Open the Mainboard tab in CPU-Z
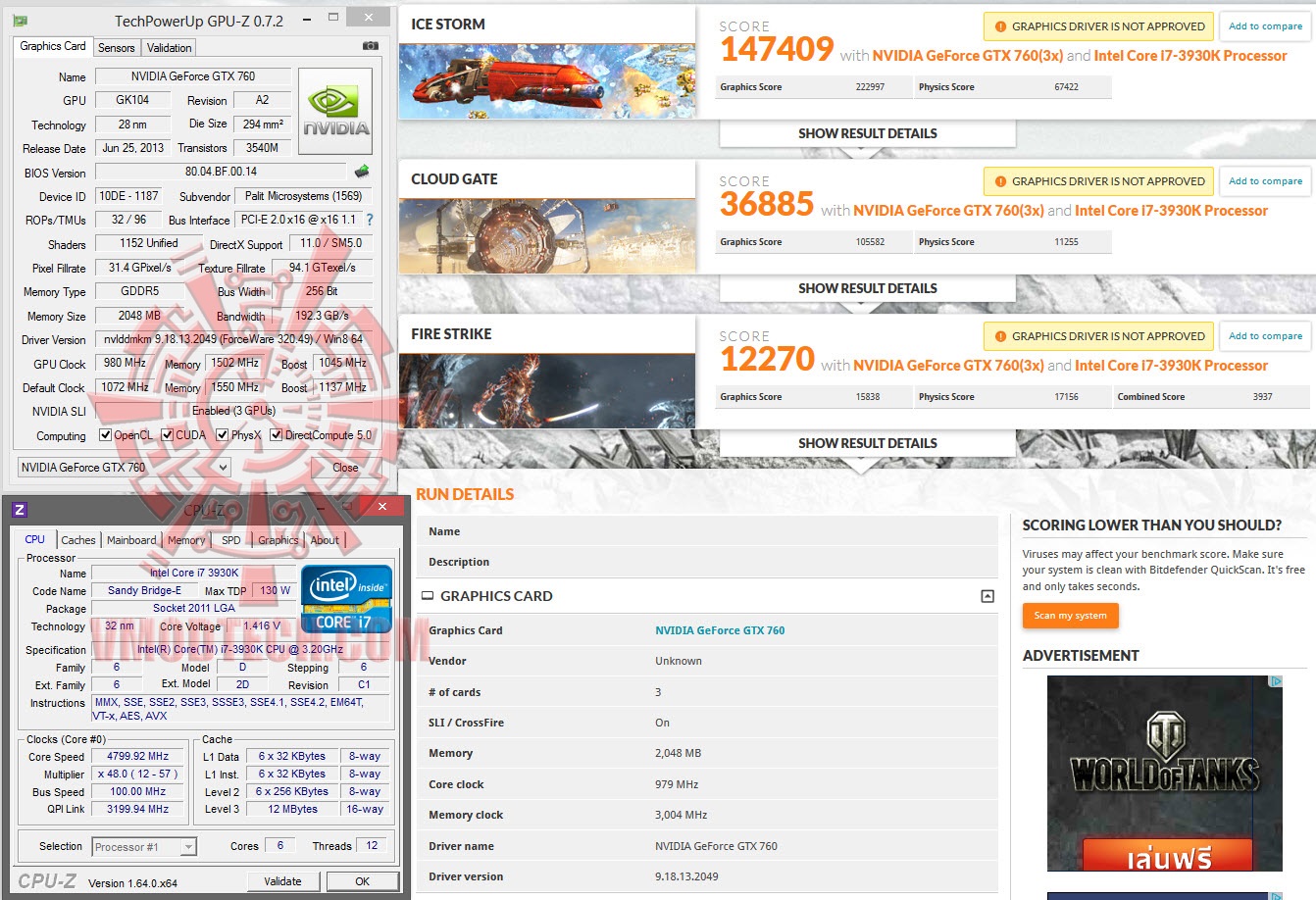1316x900 pixels. (x=131, y=540)
